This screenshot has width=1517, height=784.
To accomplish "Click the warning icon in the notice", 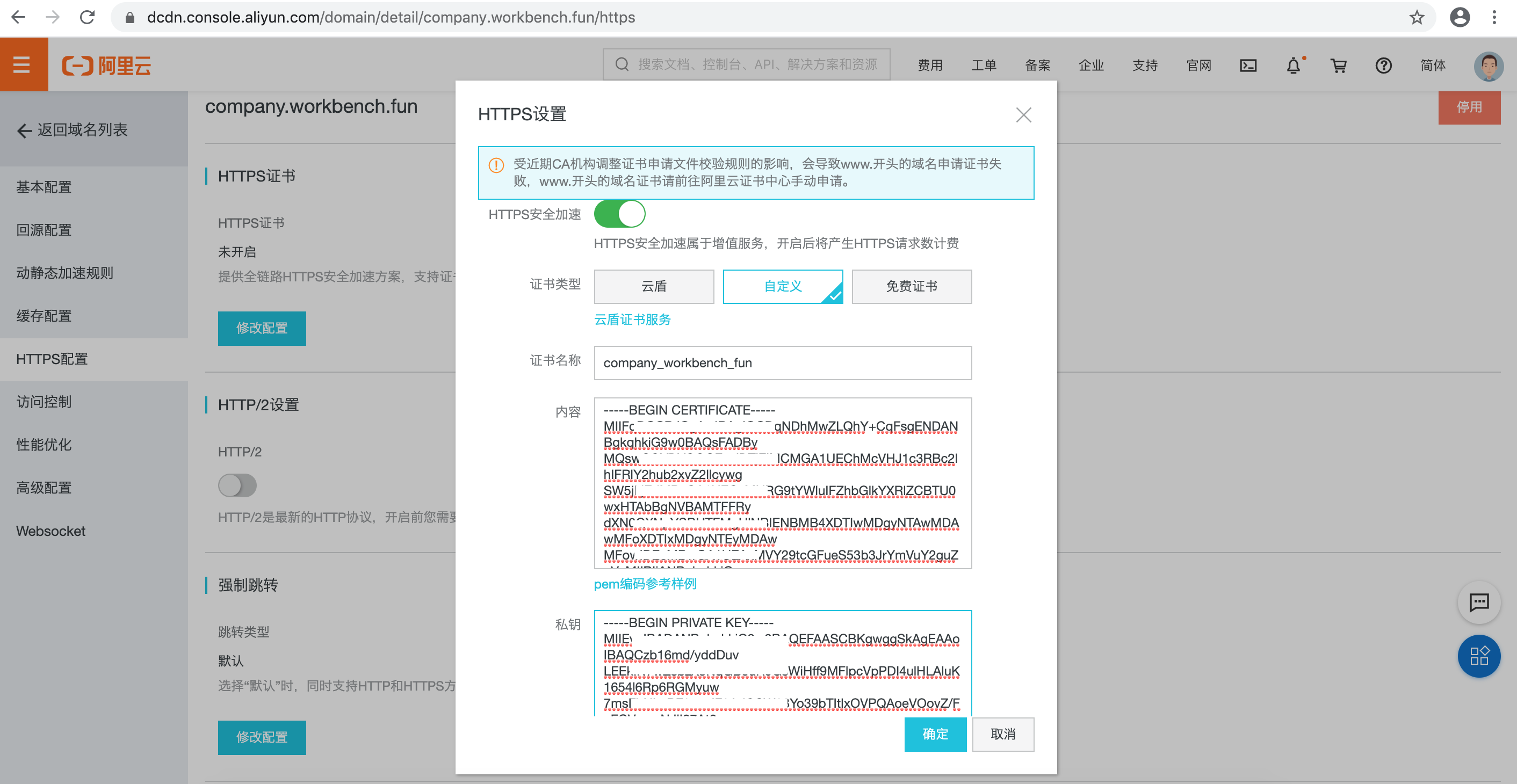I will point(496,165).
